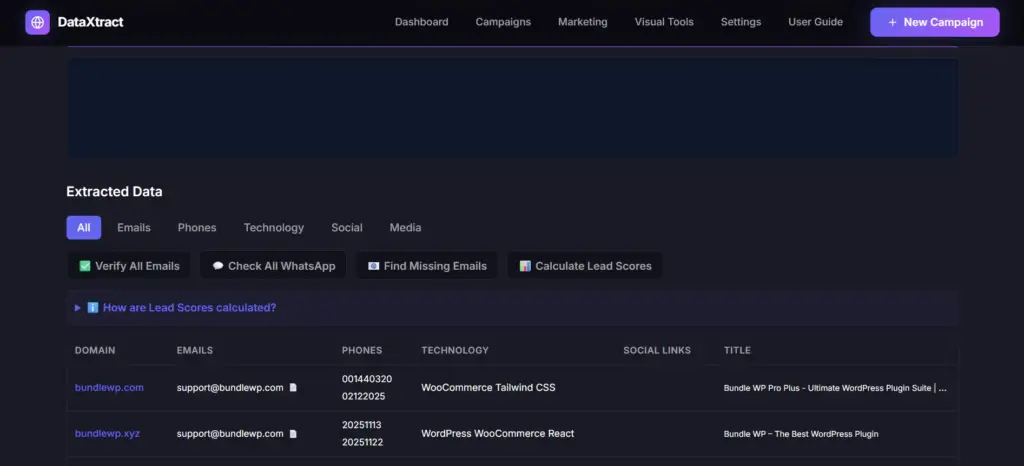
Task: Expand the How are Lead Scores calculated section
Action: pyautogui.click(x=512, y=307)
